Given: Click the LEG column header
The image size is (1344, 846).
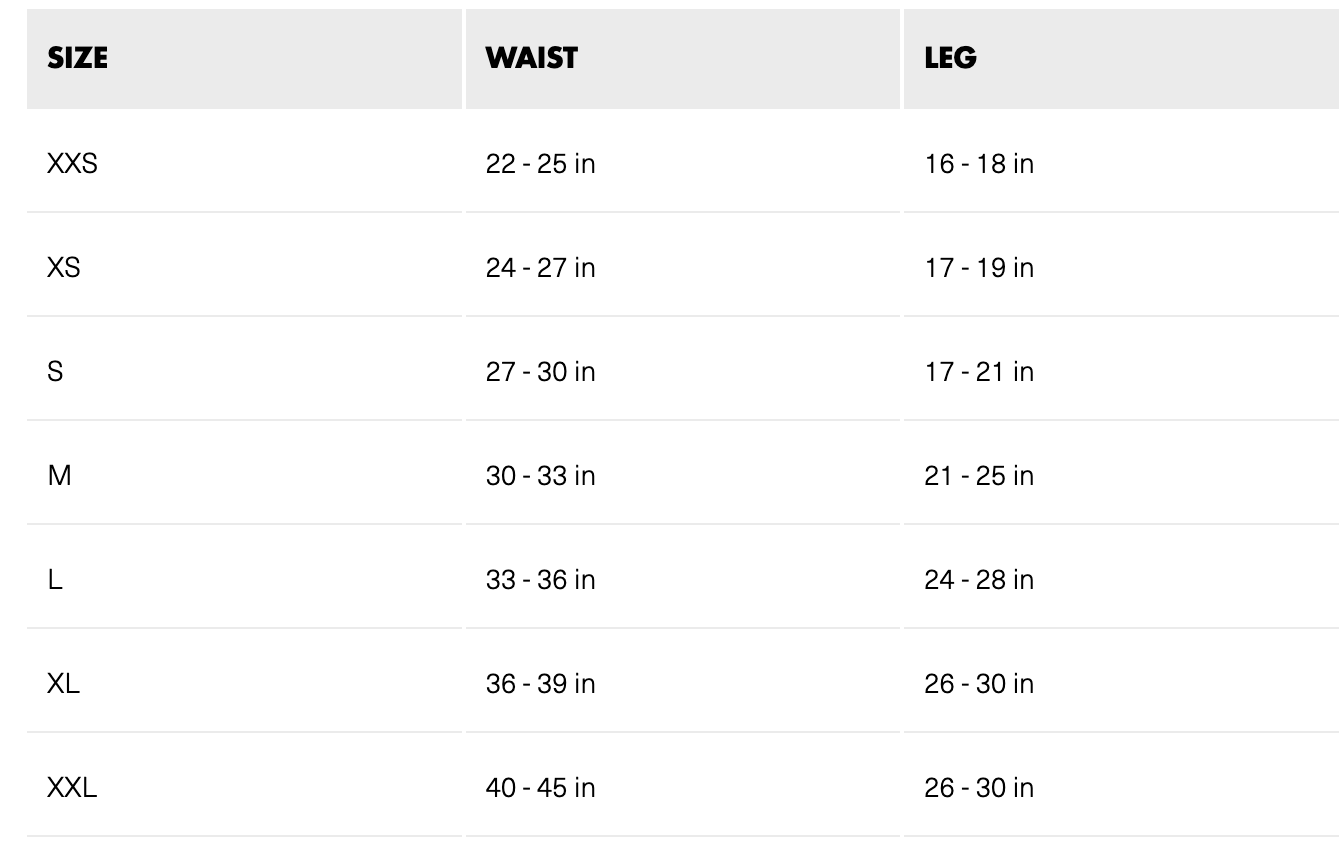Looking at the screenshot, I should coord(951,58).
